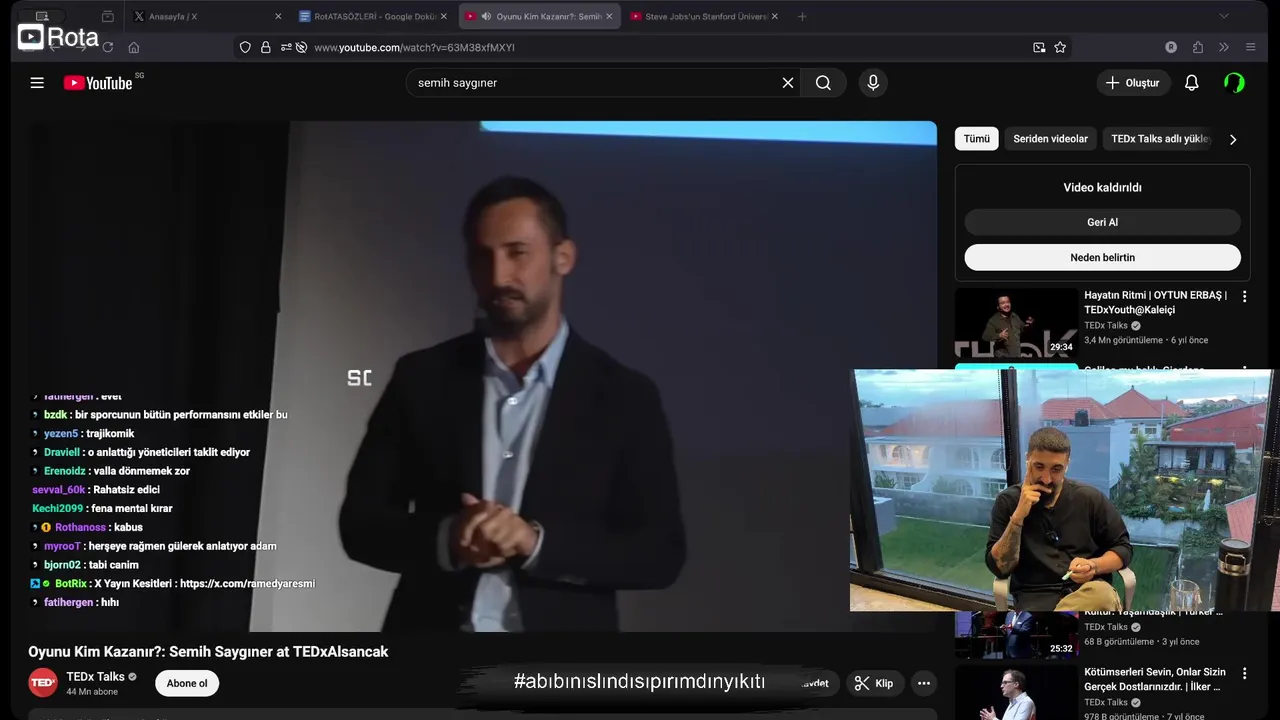Close the Anasayfa / X tab
The height and width of the screenshot is (720, 1280).
[278, 16]
